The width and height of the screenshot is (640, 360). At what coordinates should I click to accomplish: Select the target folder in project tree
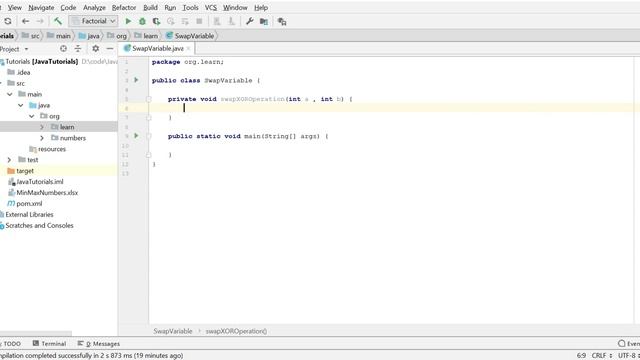coord(21,171)
